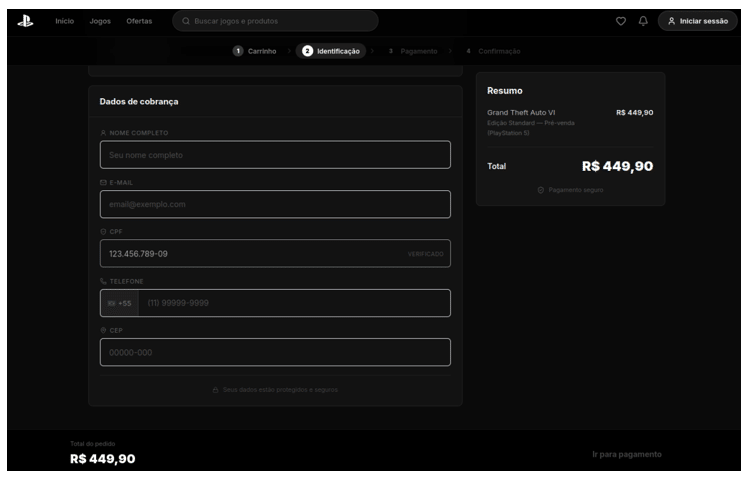Click the envelope icon next to E-MAIL
The height and width of the screenshot is (477, 745).
(x=103, y=182)
